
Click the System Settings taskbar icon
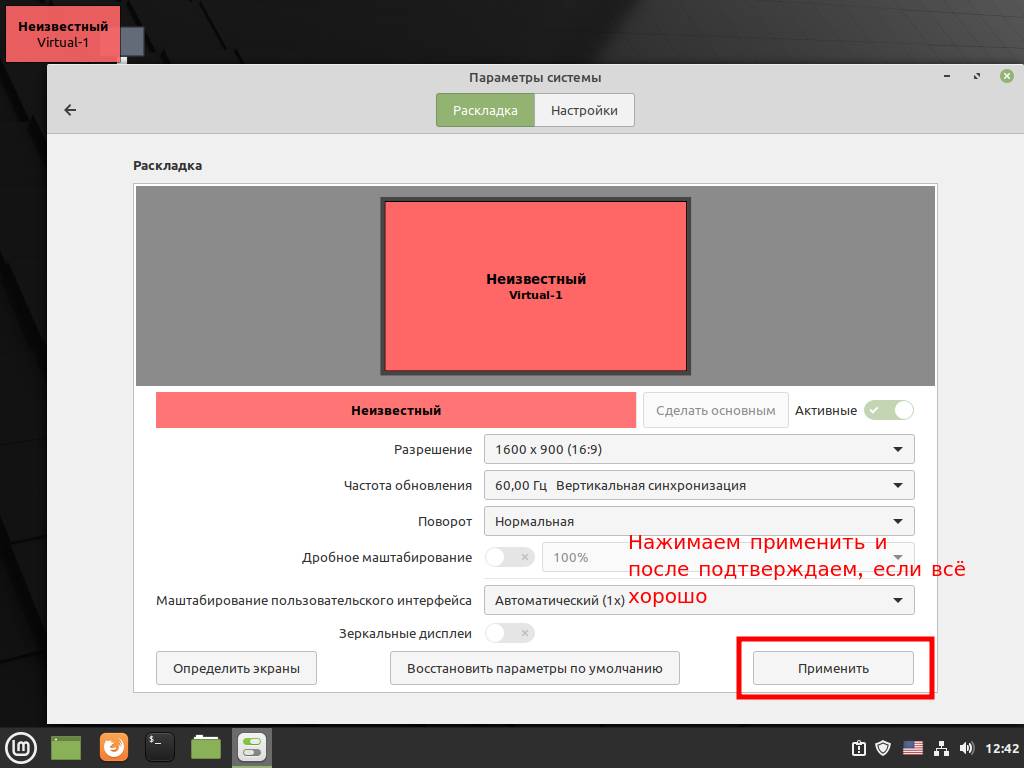click(252, 746)
